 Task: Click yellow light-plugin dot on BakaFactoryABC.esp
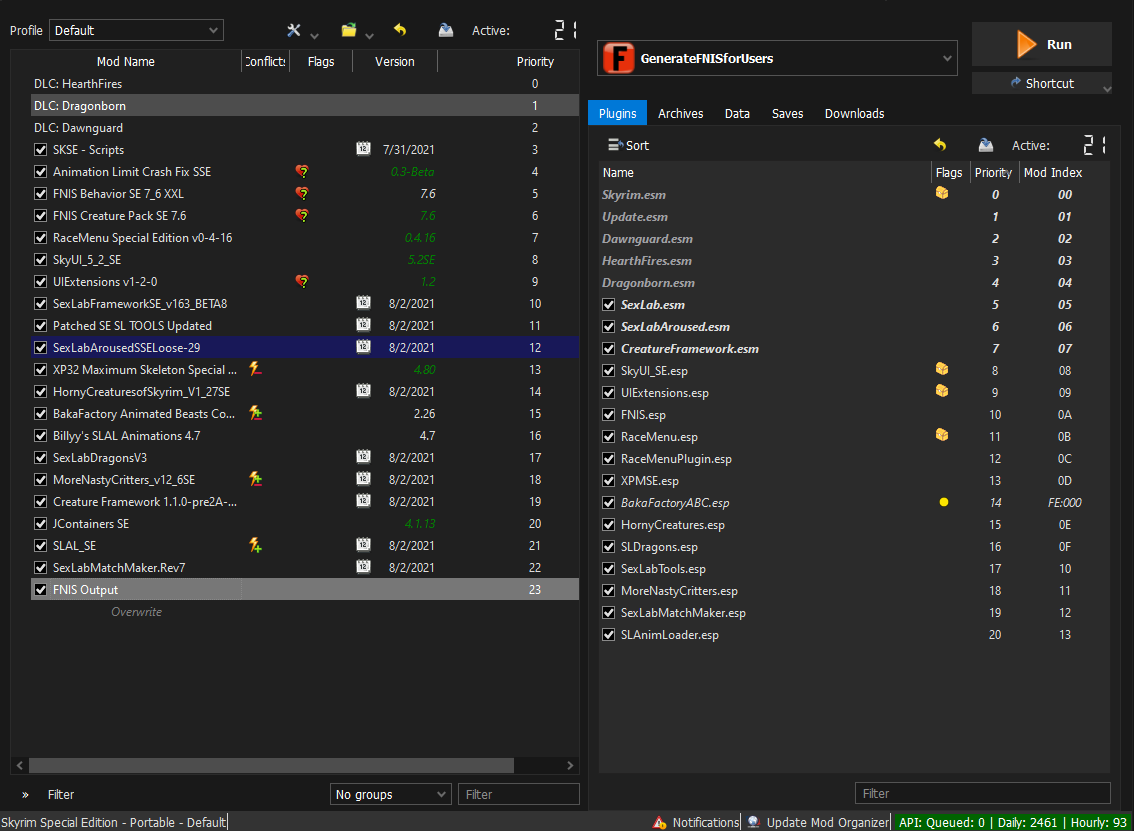(x=943, y=502)
